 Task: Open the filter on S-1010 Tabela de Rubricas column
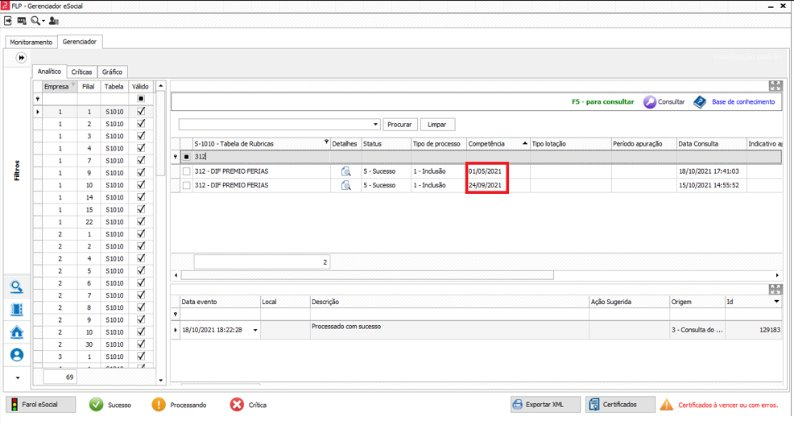point(326,142)
